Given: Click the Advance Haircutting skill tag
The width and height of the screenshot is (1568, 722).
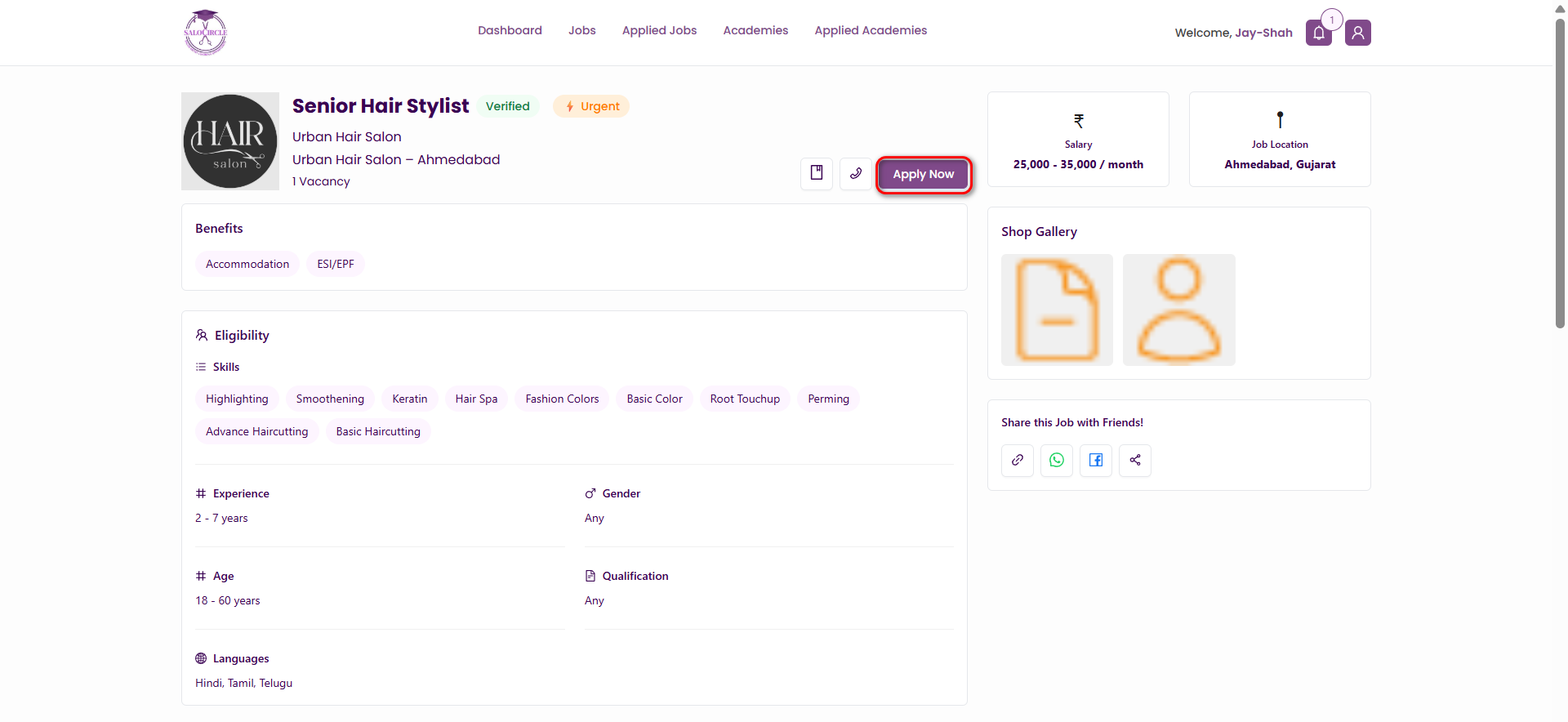Looking at the screenshot, I should point(257,431).
